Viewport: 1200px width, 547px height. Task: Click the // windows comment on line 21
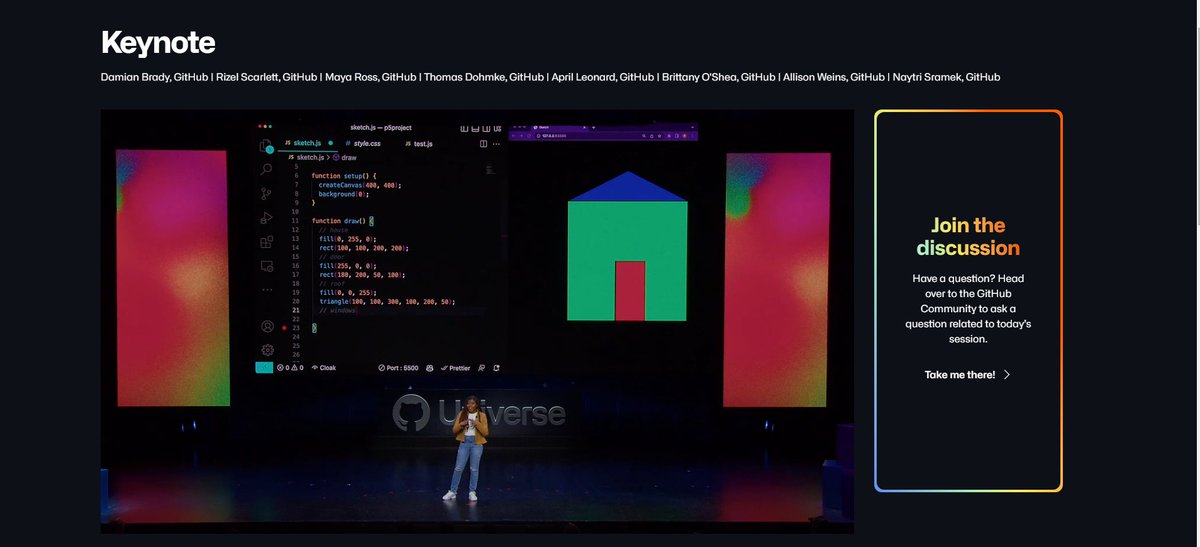point(338,310)
